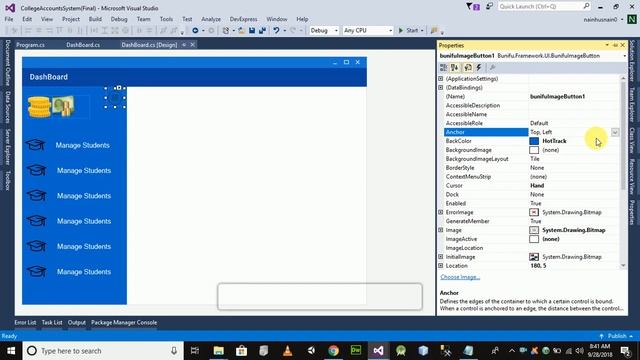Click the BackgroundImage empty swatch
Image resolution: width=640 pixels, height=360 pixels.
click(534, 150)
